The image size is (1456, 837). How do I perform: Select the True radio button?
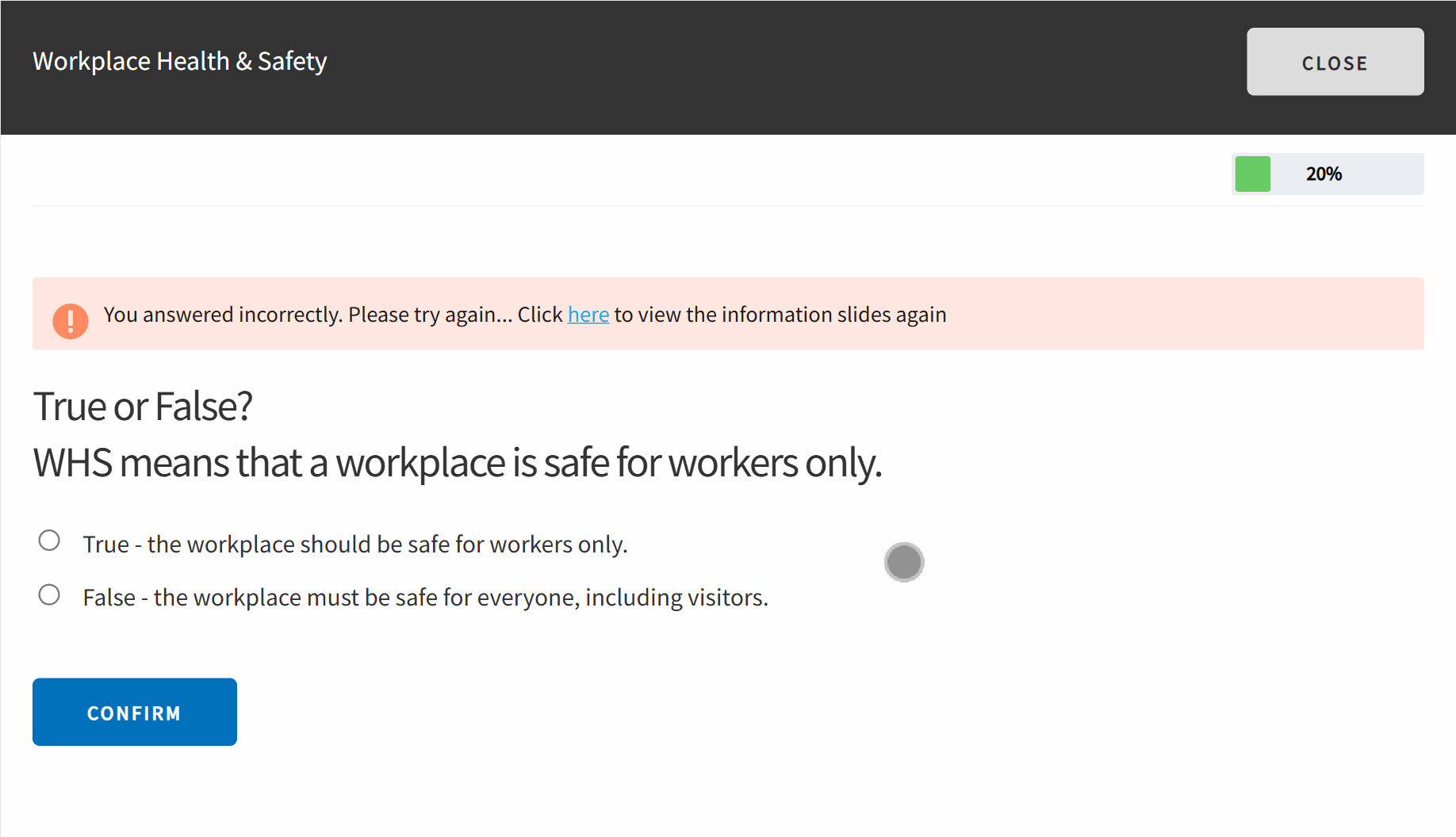click(x=49, y=541)
